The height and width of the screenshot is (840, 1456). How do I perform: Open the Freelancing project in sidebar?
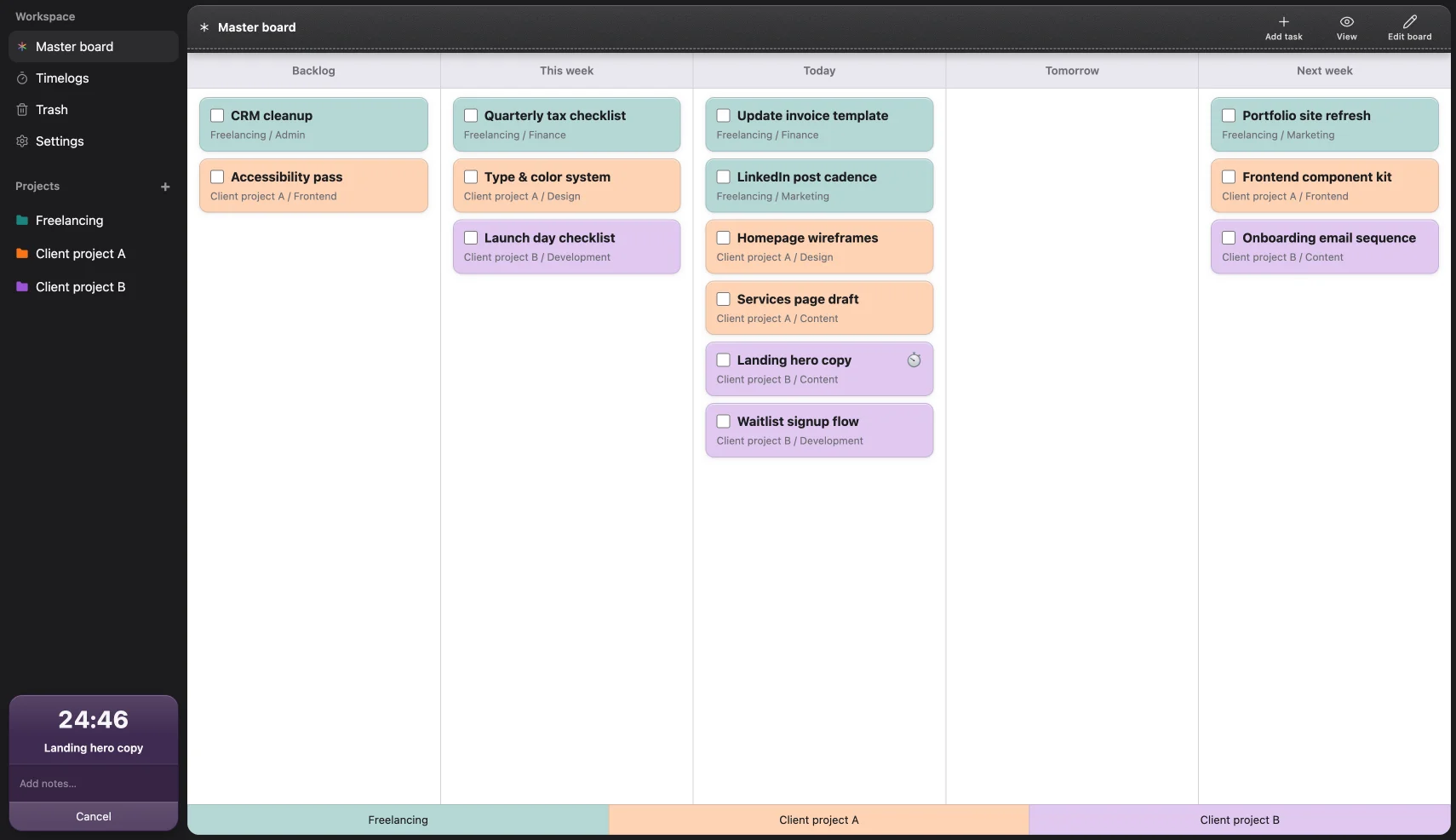[x=94, y=221]
